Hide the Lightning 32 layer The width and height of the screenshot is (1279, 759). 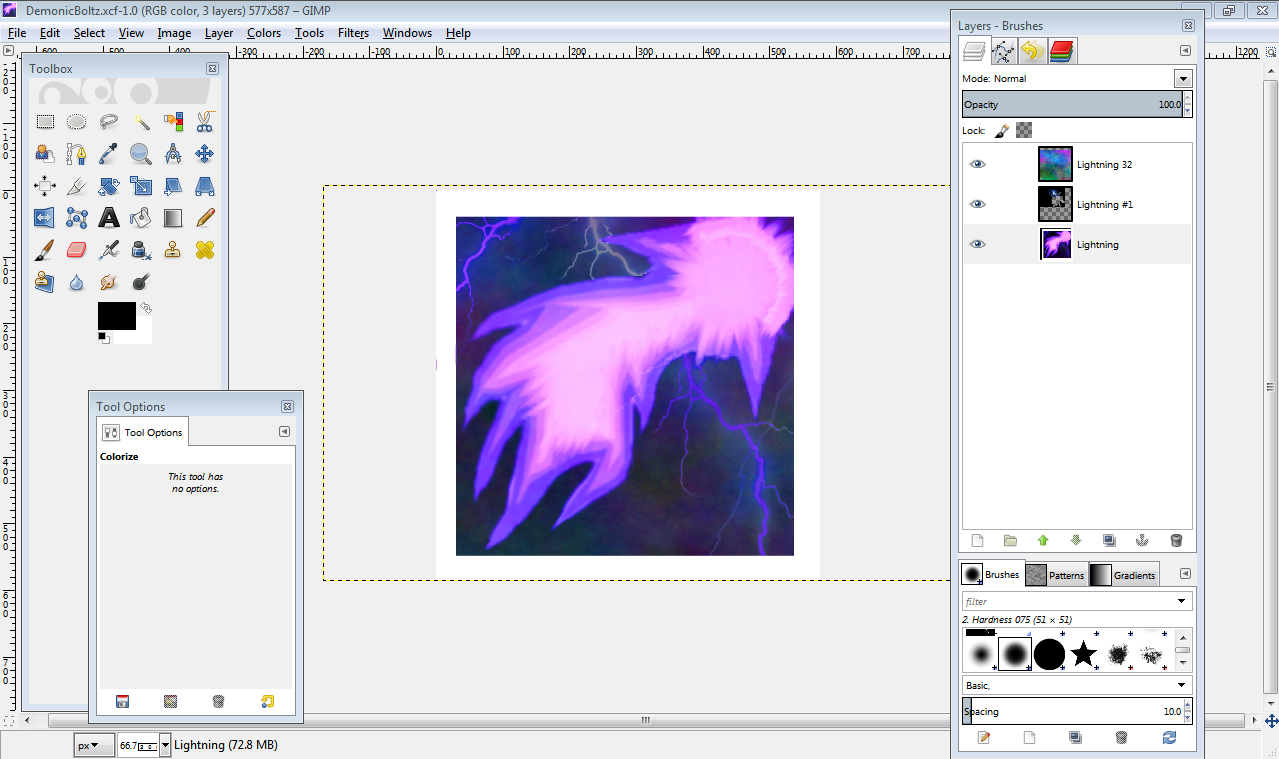click(978, 164)
